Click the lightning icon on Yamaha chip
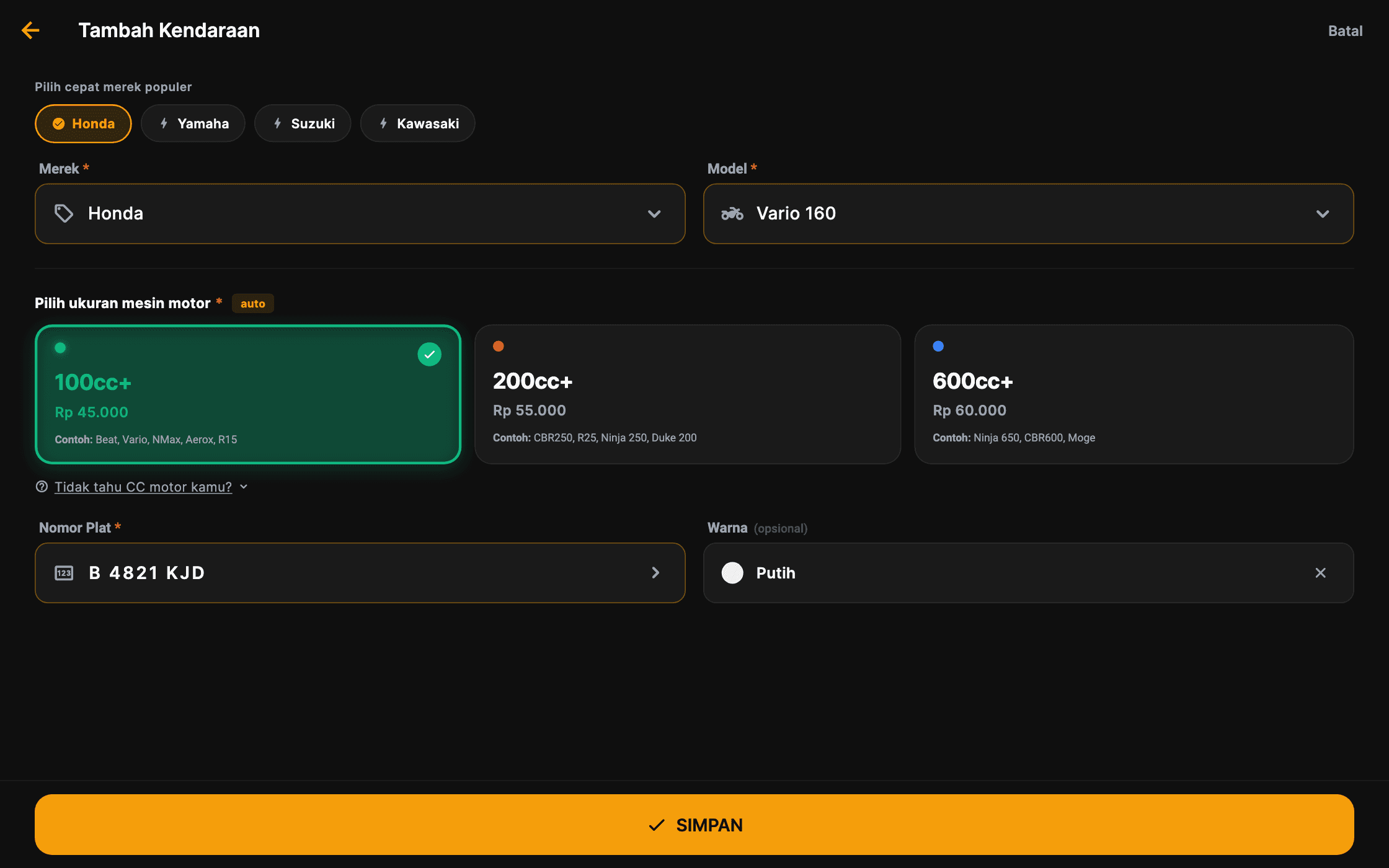The height and width of the screenshot is (868, 1389). click(x=164, y=123)
